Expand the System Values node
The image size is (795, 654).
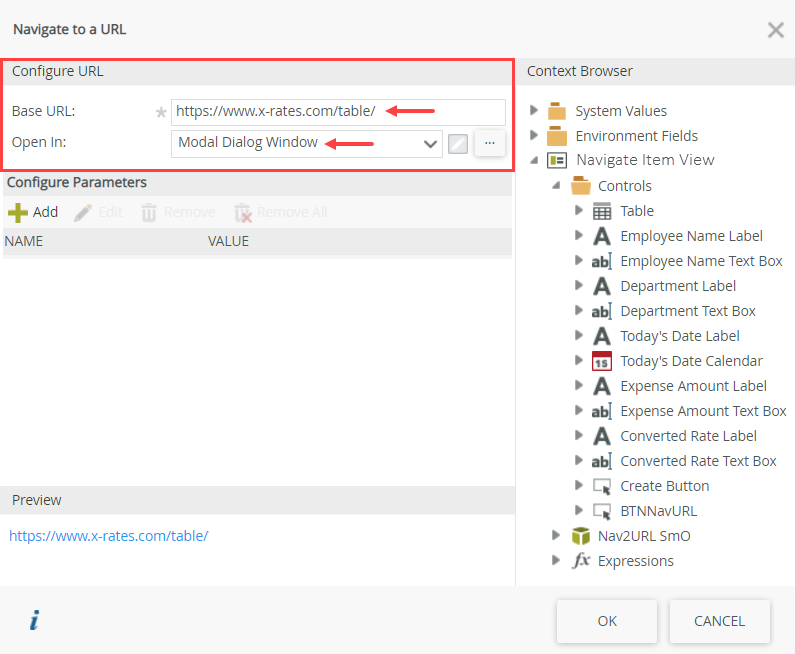pos(533,110)
